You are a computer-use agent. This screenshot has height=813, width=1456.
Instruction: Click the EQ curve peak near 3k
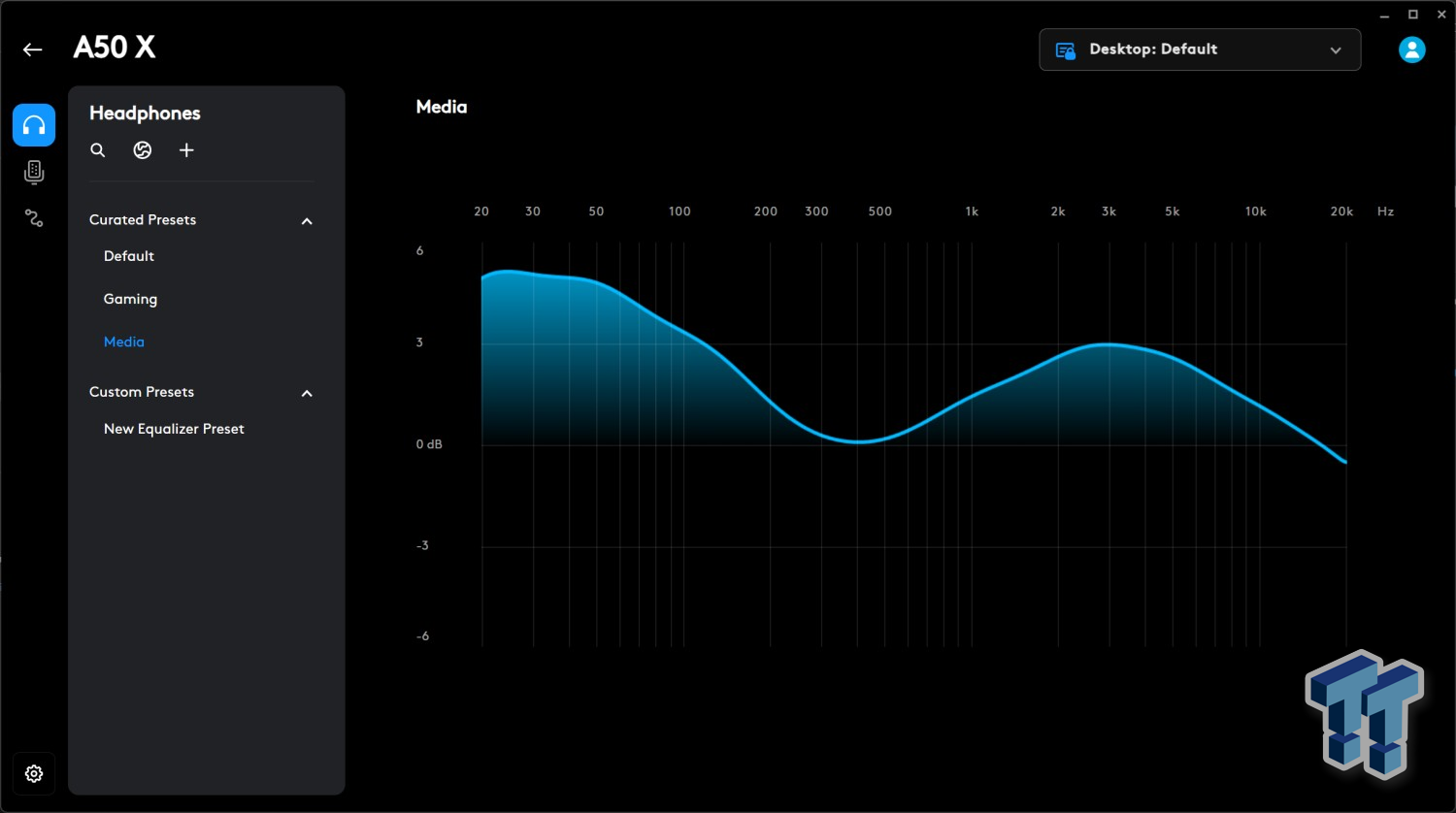coord(1108,344)
